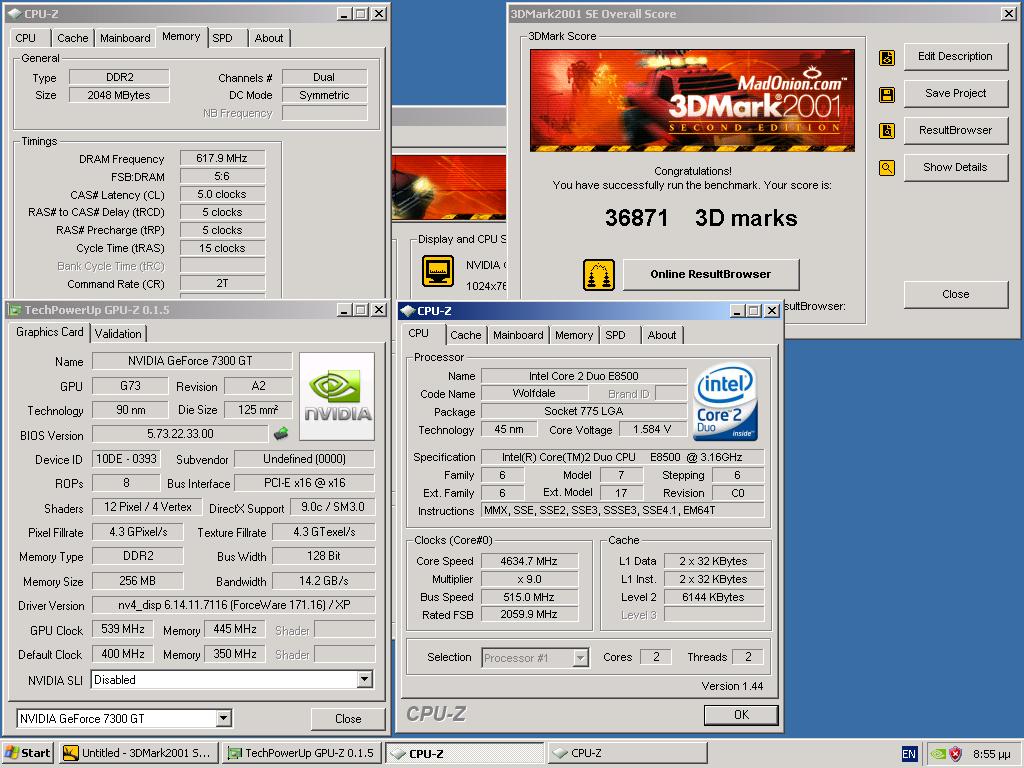
Task: Click the NVIDIA logo in GPU-Z
Action: pos(337,396)
